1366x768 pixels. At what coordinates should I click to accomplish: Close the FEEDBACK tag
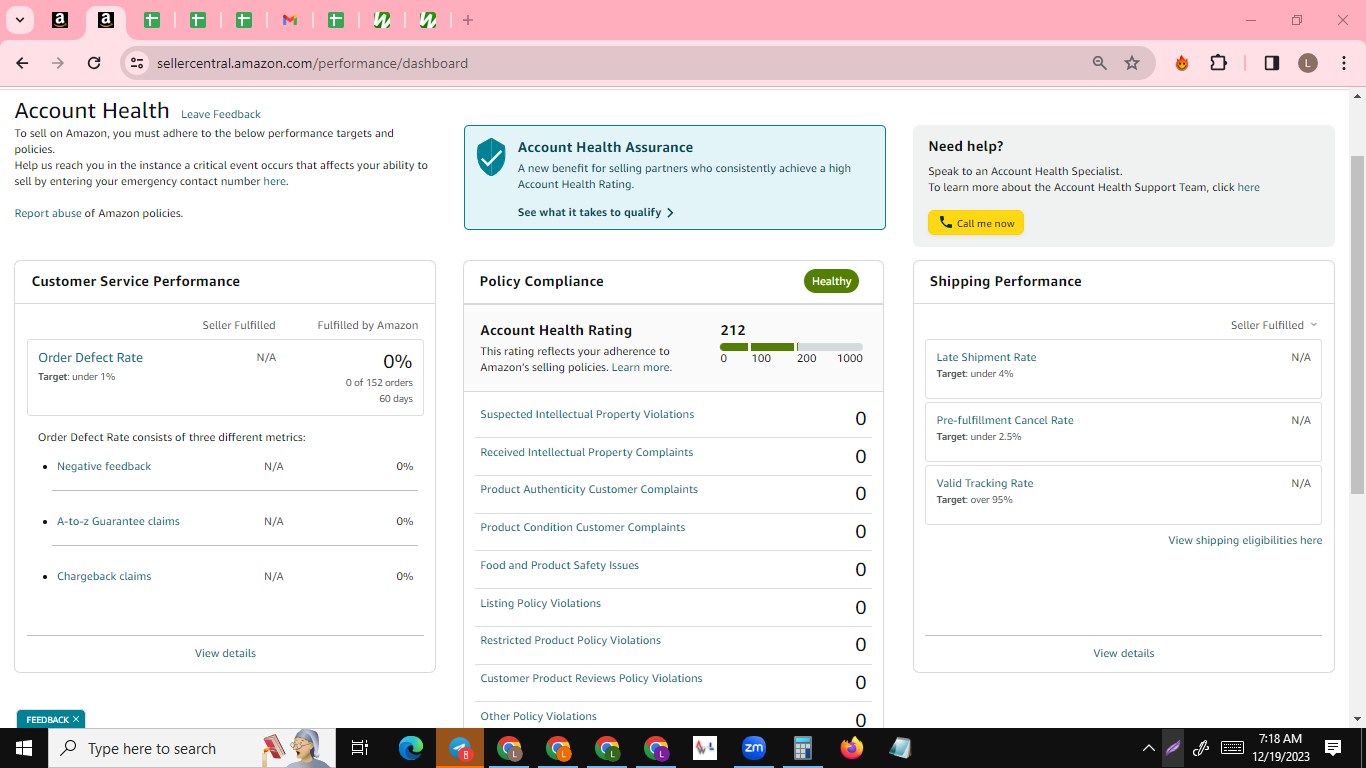pyautogui.click(x=76, y=719)
